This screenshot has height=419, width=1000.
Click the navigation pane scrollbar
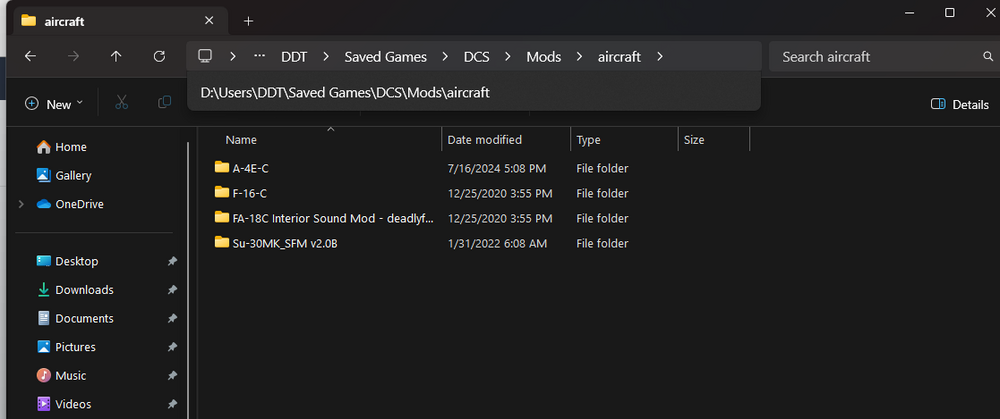coord(188,279)
